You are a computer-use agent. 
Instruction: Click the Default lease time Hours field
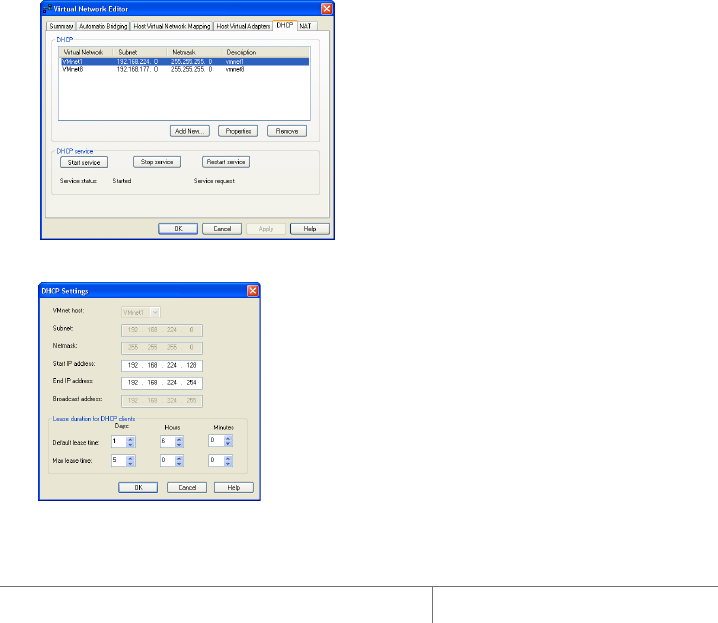(168, 441)
